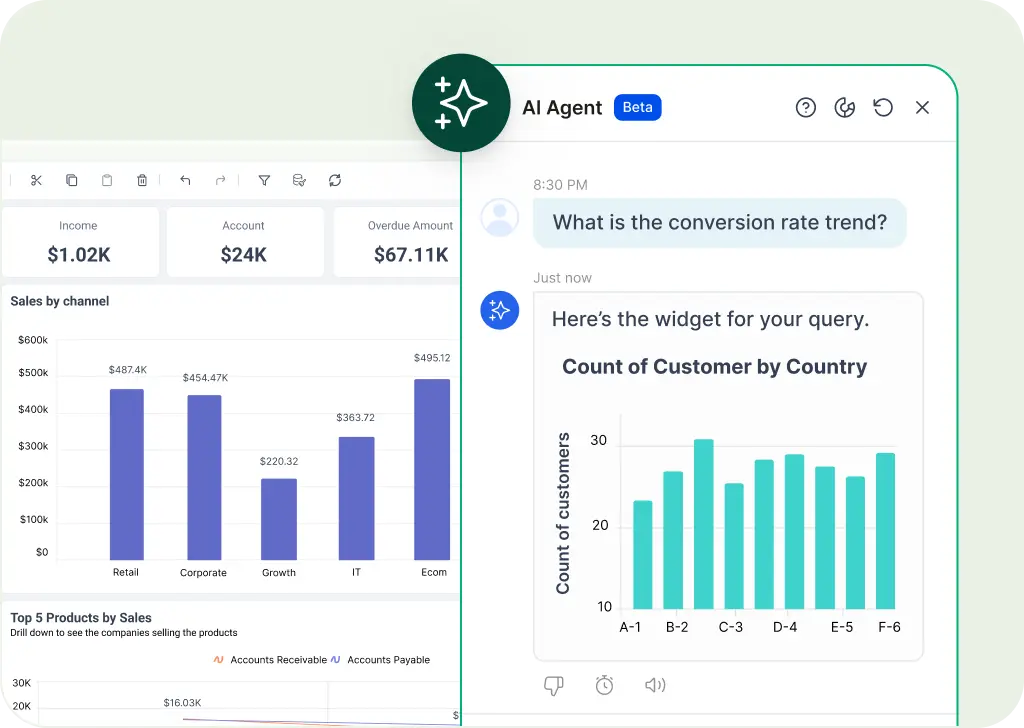Screen dimensions: 1024x728
Task: Select the Cut tool in the dashboard toolbar
Action: point(36,180)
